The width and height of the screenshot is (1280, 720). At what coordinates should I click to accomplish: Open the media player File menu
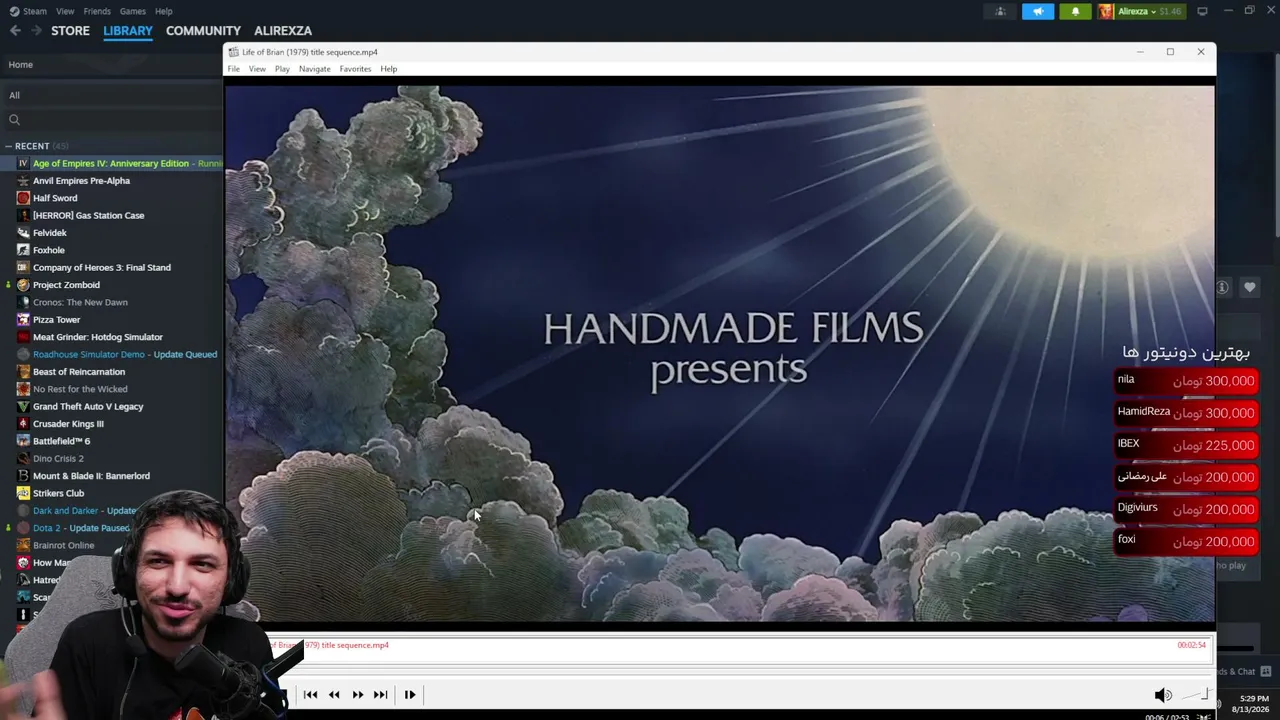pos(233,69)
